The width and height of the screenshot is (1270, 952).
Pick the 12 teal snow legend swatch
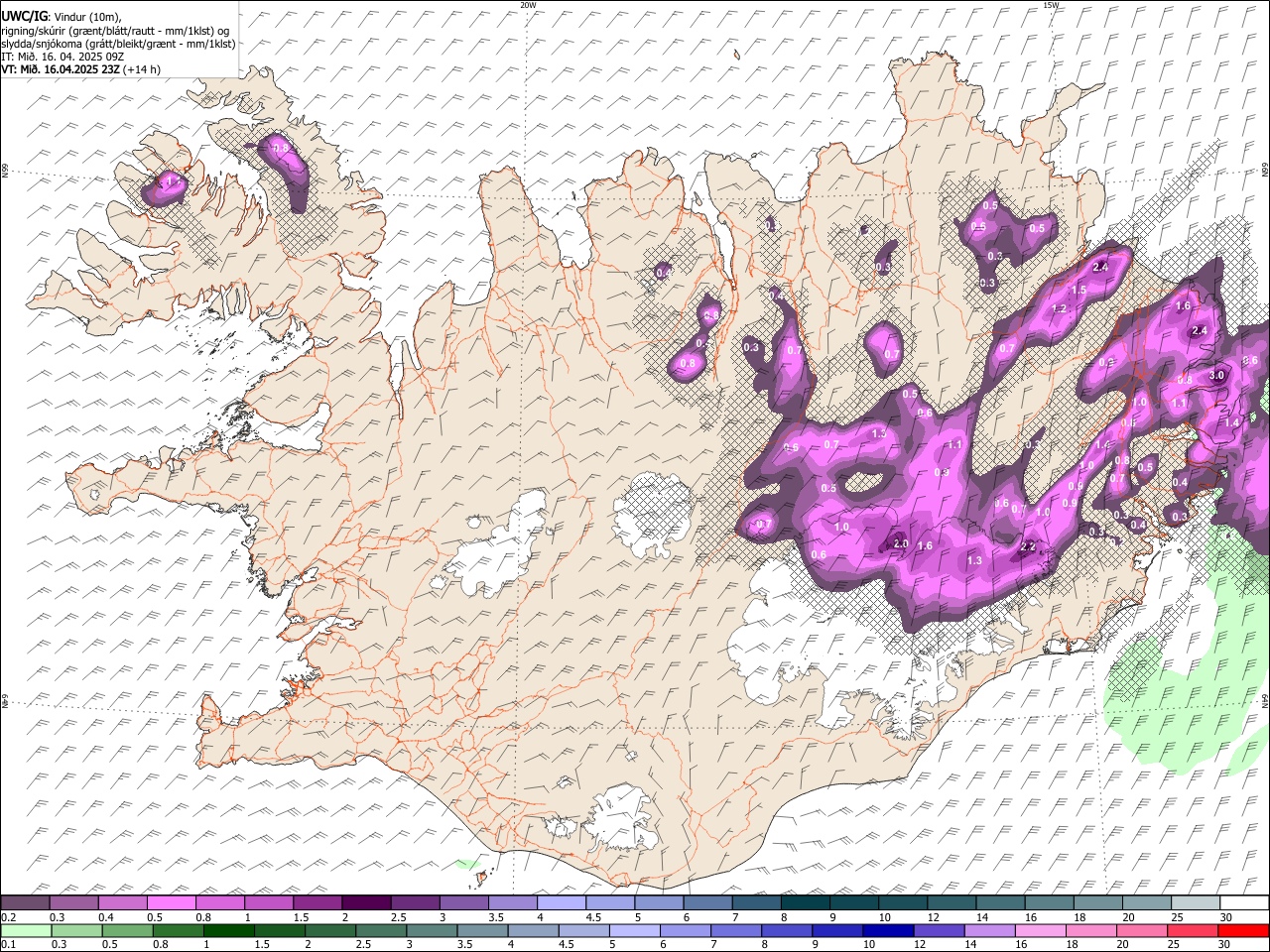[x=952, y=903]
